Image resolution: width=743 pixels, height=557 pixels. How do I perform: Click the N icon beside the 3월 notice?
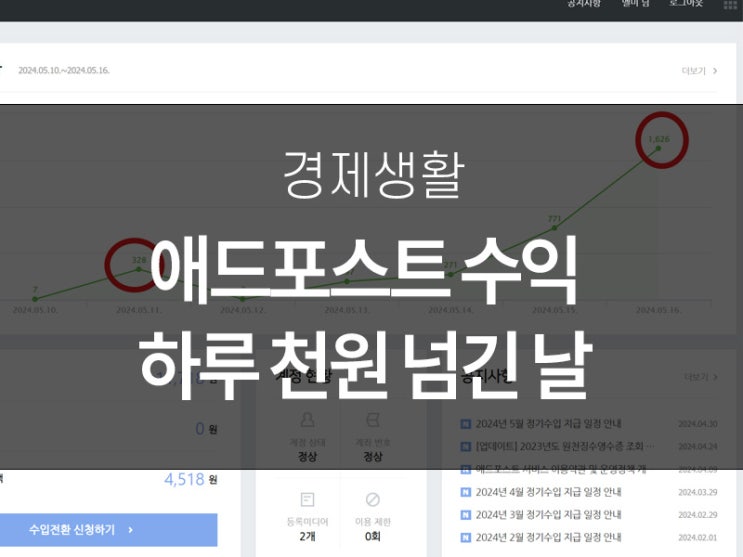[x=466, y=514]
